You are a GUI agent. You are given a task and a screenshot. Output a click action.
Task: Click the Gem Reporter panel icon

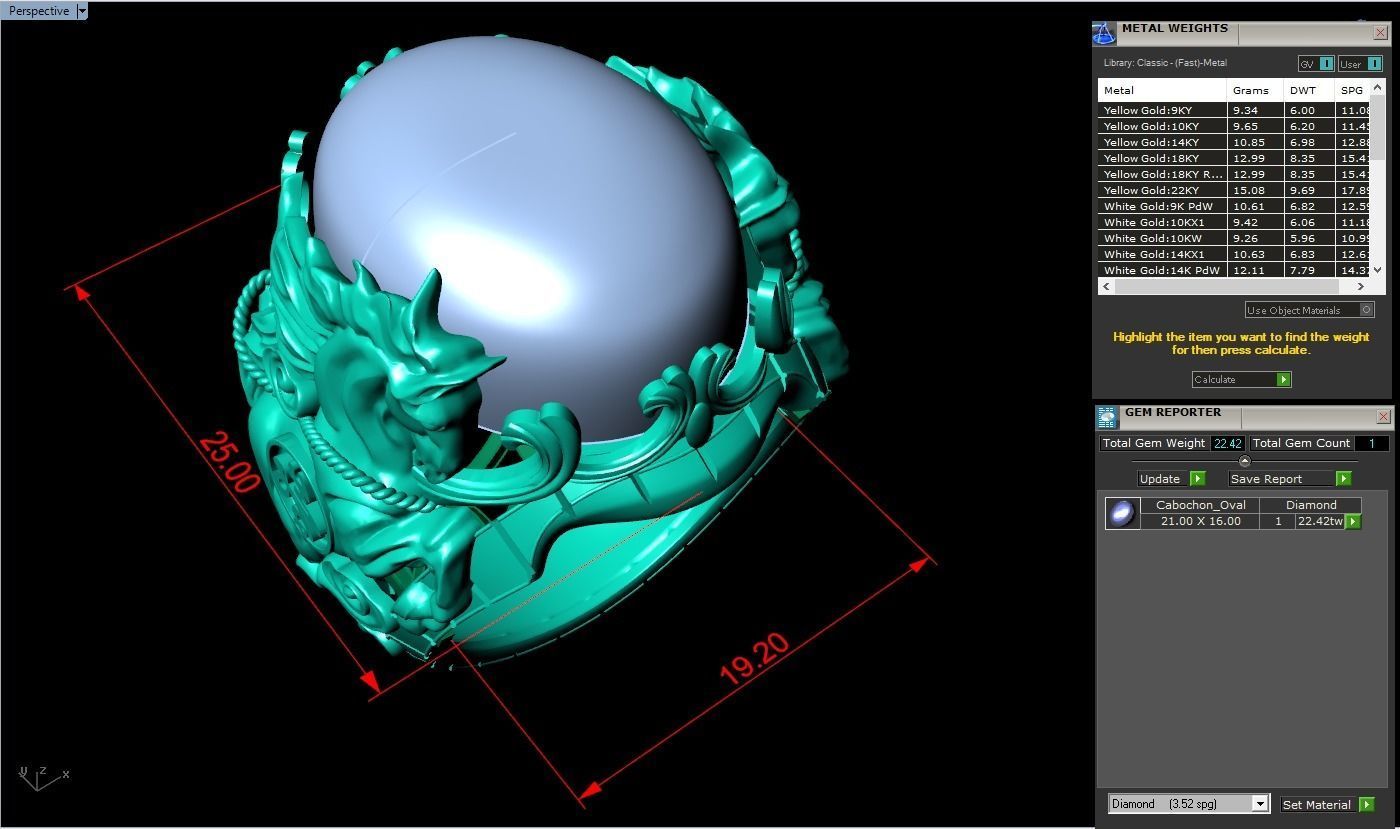(x=1107, y=417)
